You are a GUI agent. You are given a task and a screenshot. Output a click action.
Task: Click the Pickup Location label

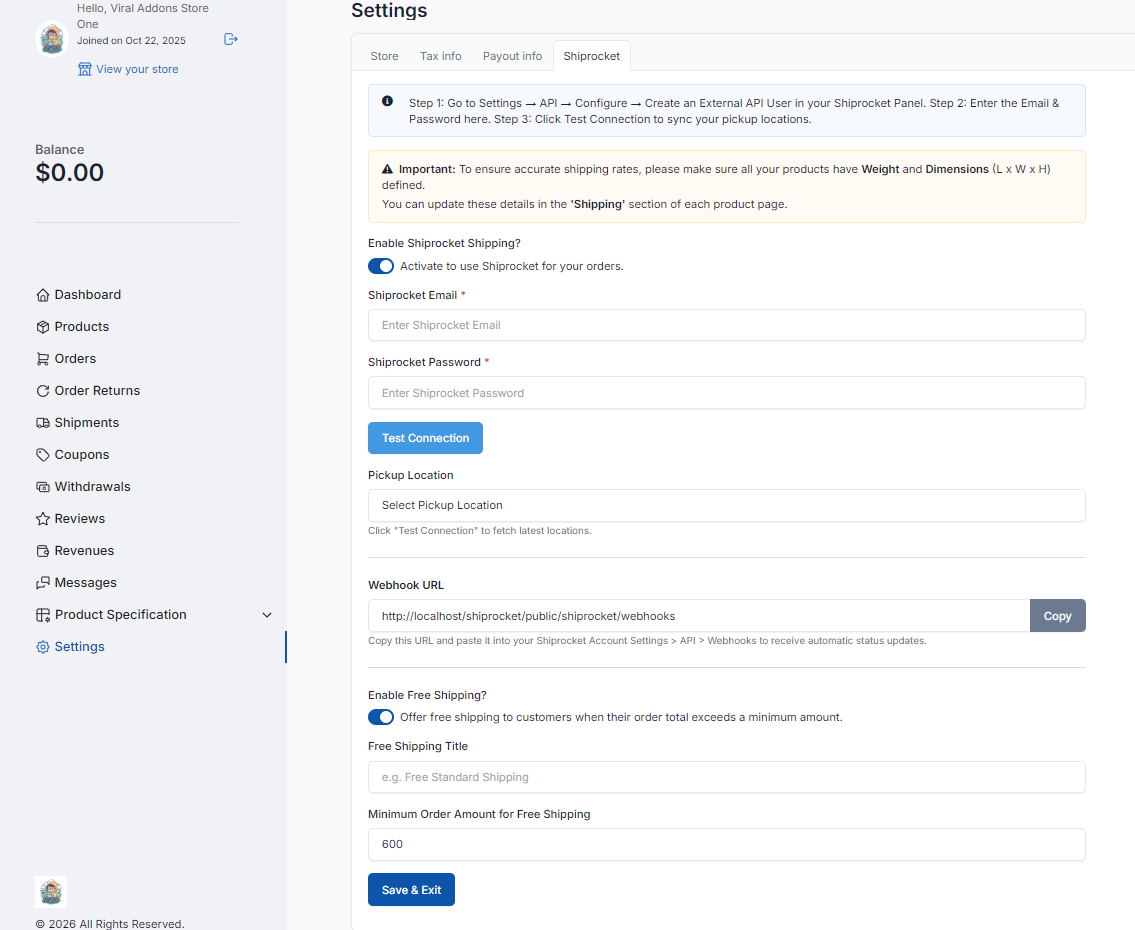click(410, 475)
